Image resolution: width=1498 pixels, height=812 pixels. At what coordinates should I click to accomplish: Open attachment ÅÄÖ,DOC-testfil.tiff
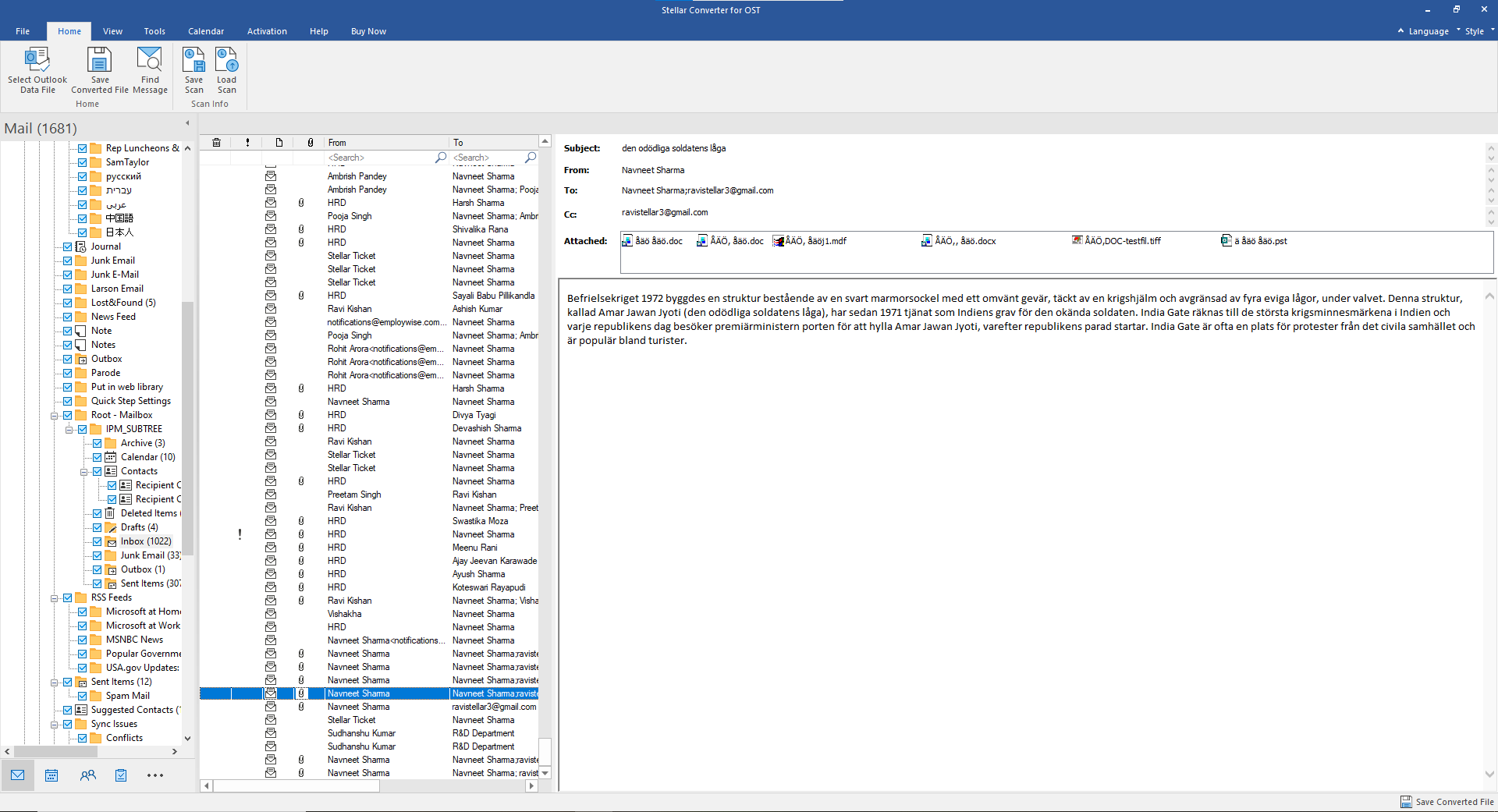tap(1116, 241)
